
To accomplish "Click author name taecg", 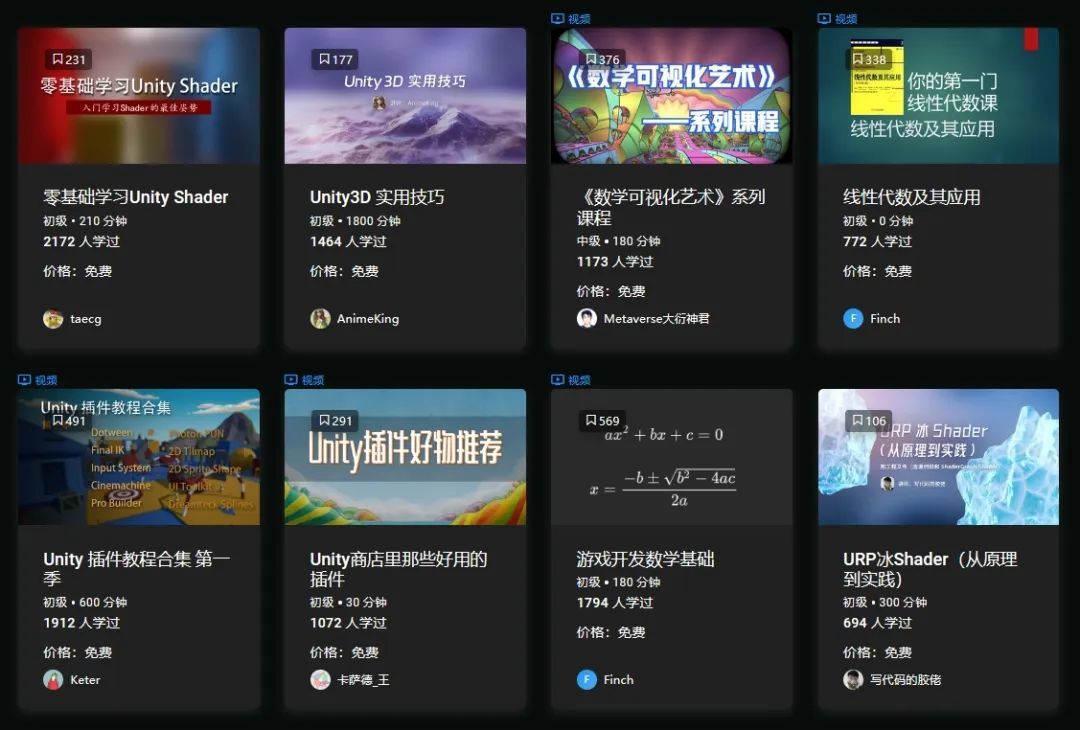I will pos(85,319).
